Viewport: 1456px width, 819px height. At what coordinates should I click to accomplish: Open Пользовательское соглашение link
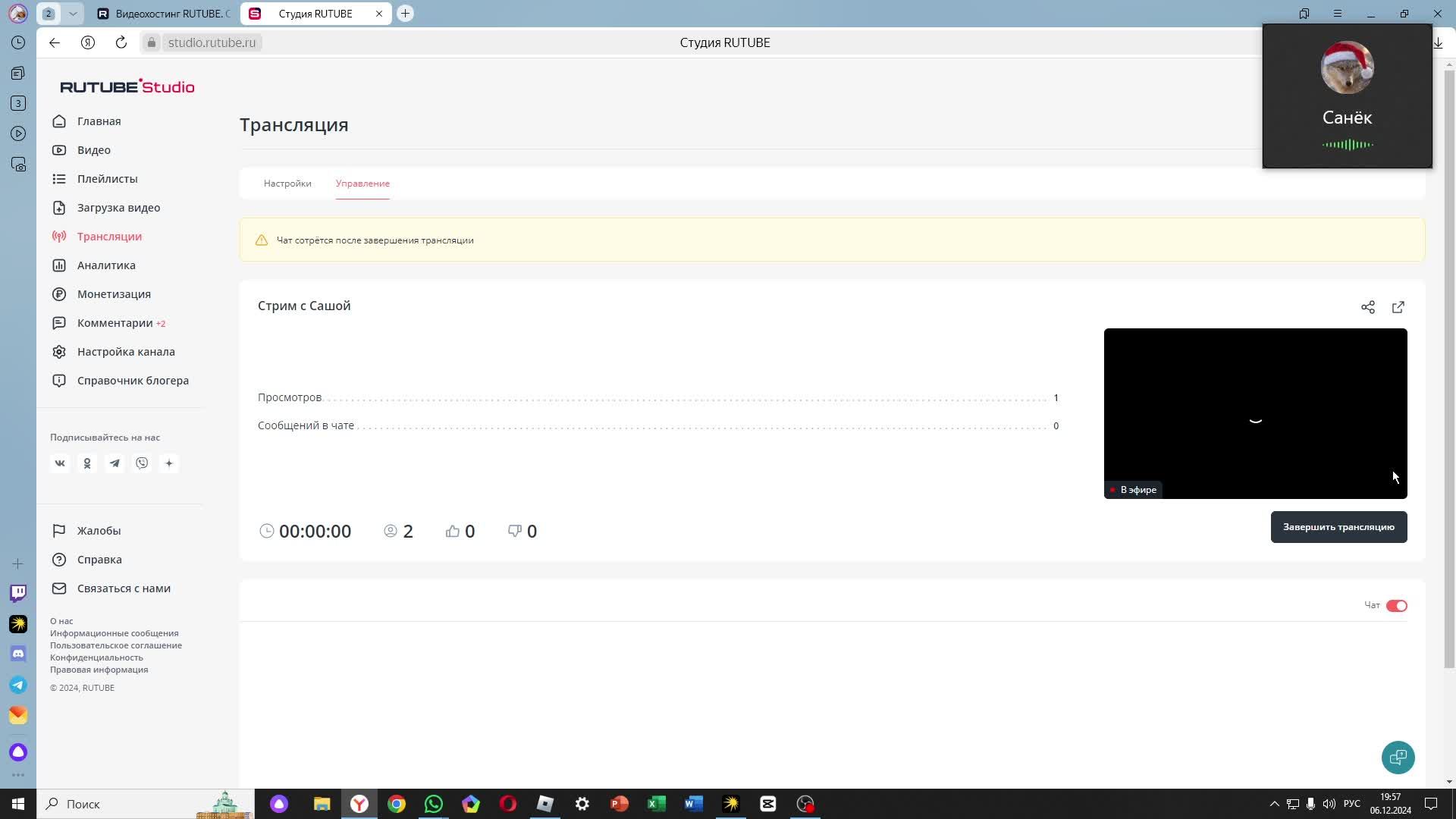pos(116,645)
